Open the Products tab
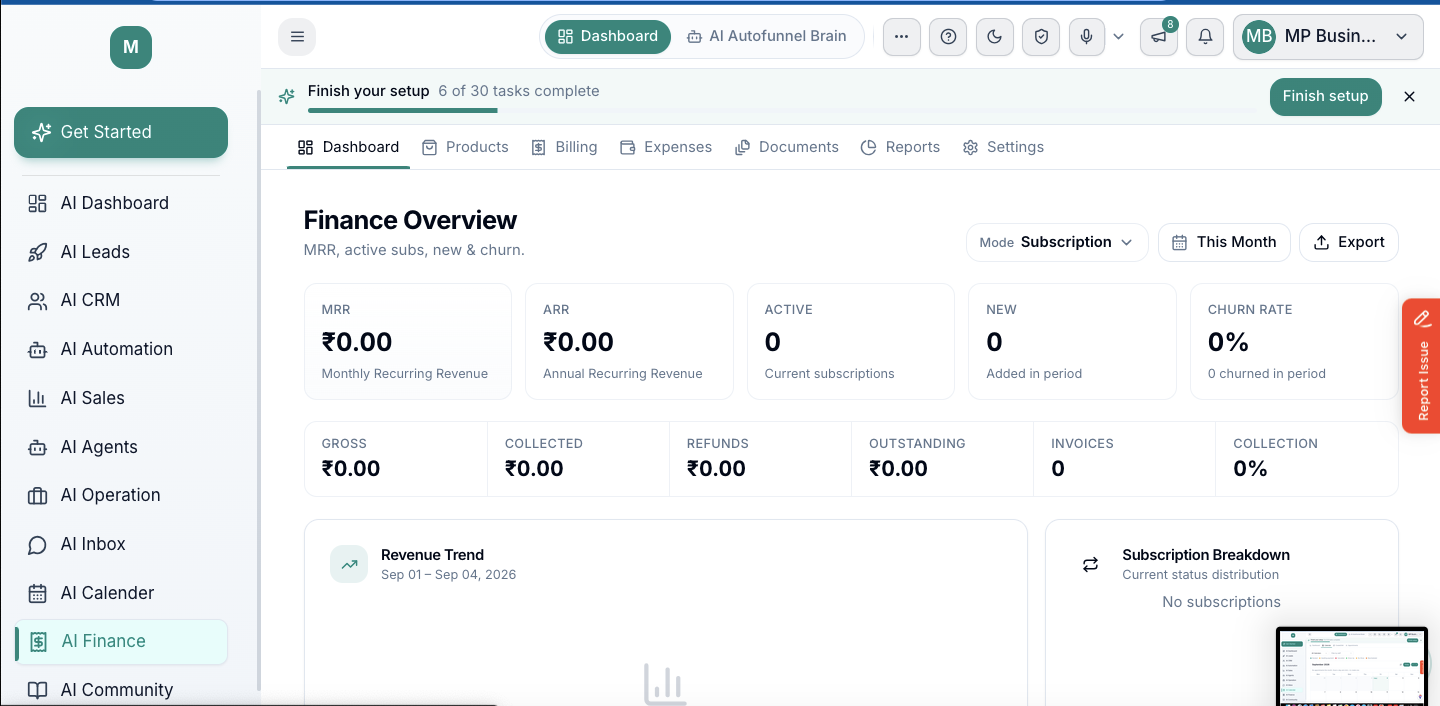Image resolution: width=1440 pixels, height=706 pixels. point(465,147)
